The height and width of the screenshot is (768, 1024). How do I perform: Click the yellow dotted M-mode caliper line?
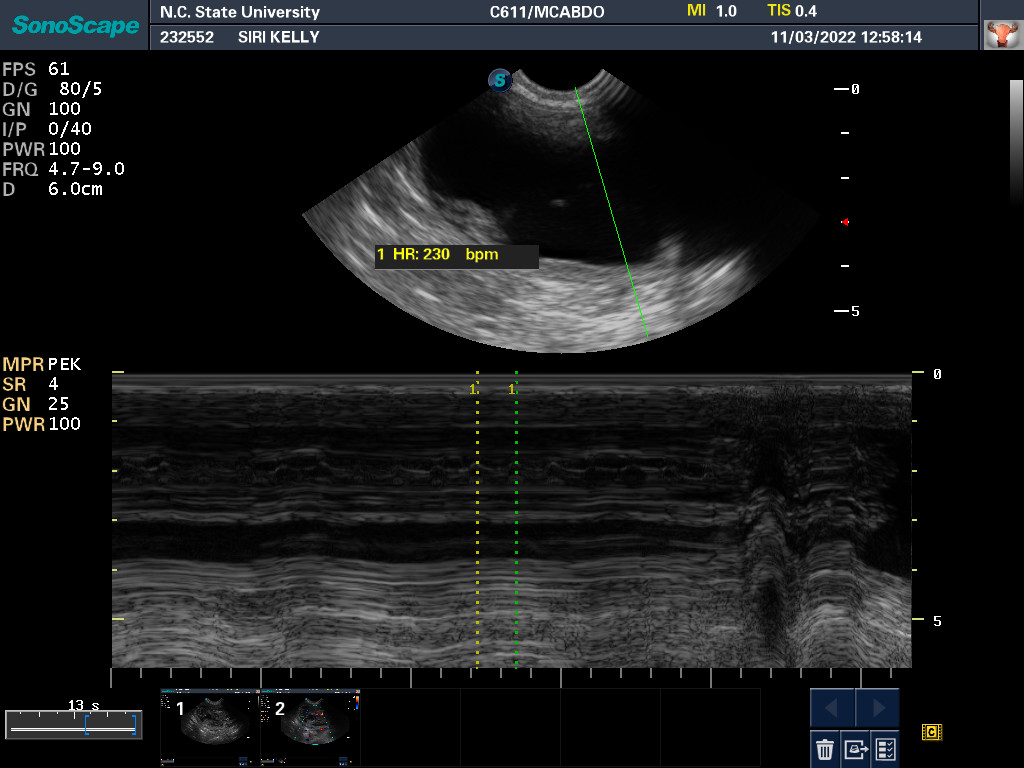477,520
